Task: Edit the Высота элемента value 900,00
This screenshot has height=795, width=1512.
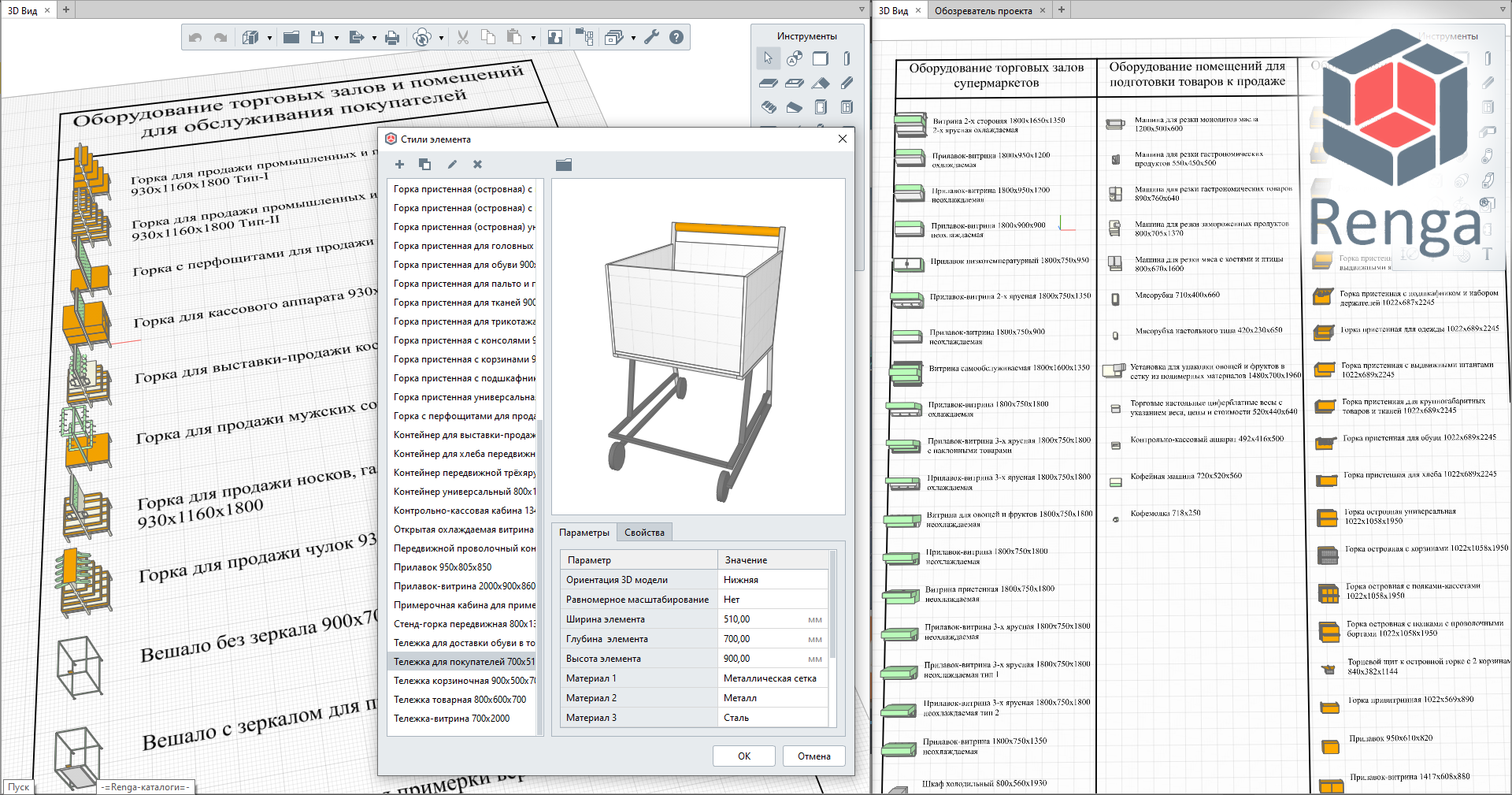Action: tap(773, 659)
